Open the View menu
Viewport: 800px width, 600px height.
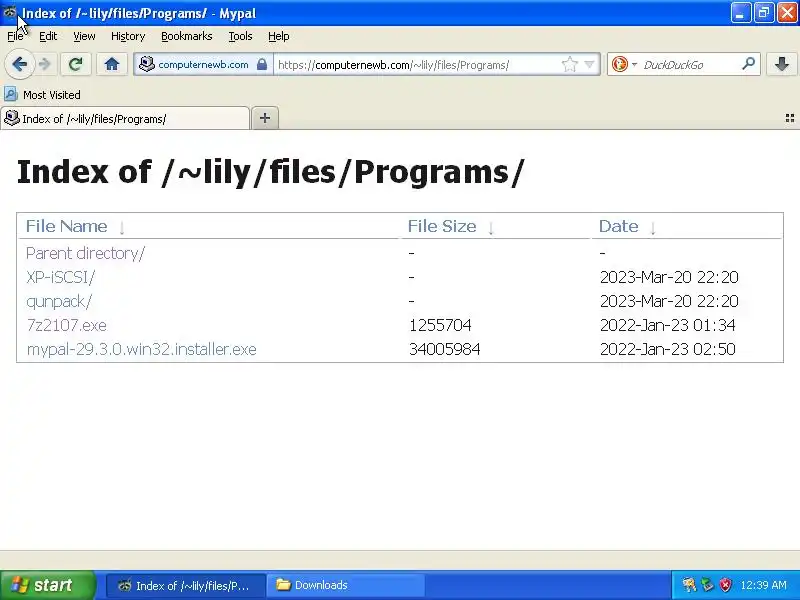click(84, 36)
